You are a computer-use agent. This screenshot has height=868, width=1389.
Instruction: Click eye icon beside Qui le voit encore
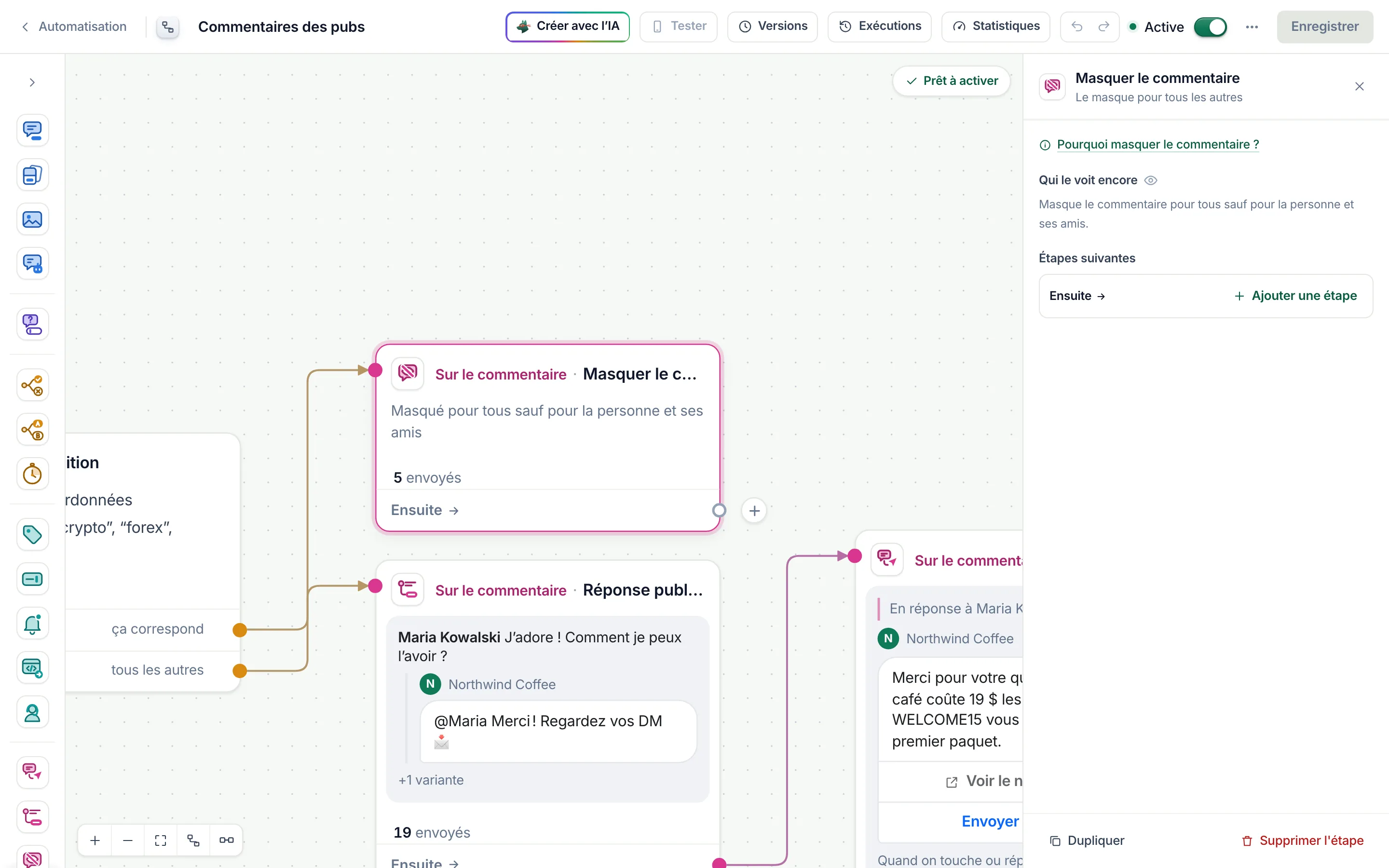1150,180
